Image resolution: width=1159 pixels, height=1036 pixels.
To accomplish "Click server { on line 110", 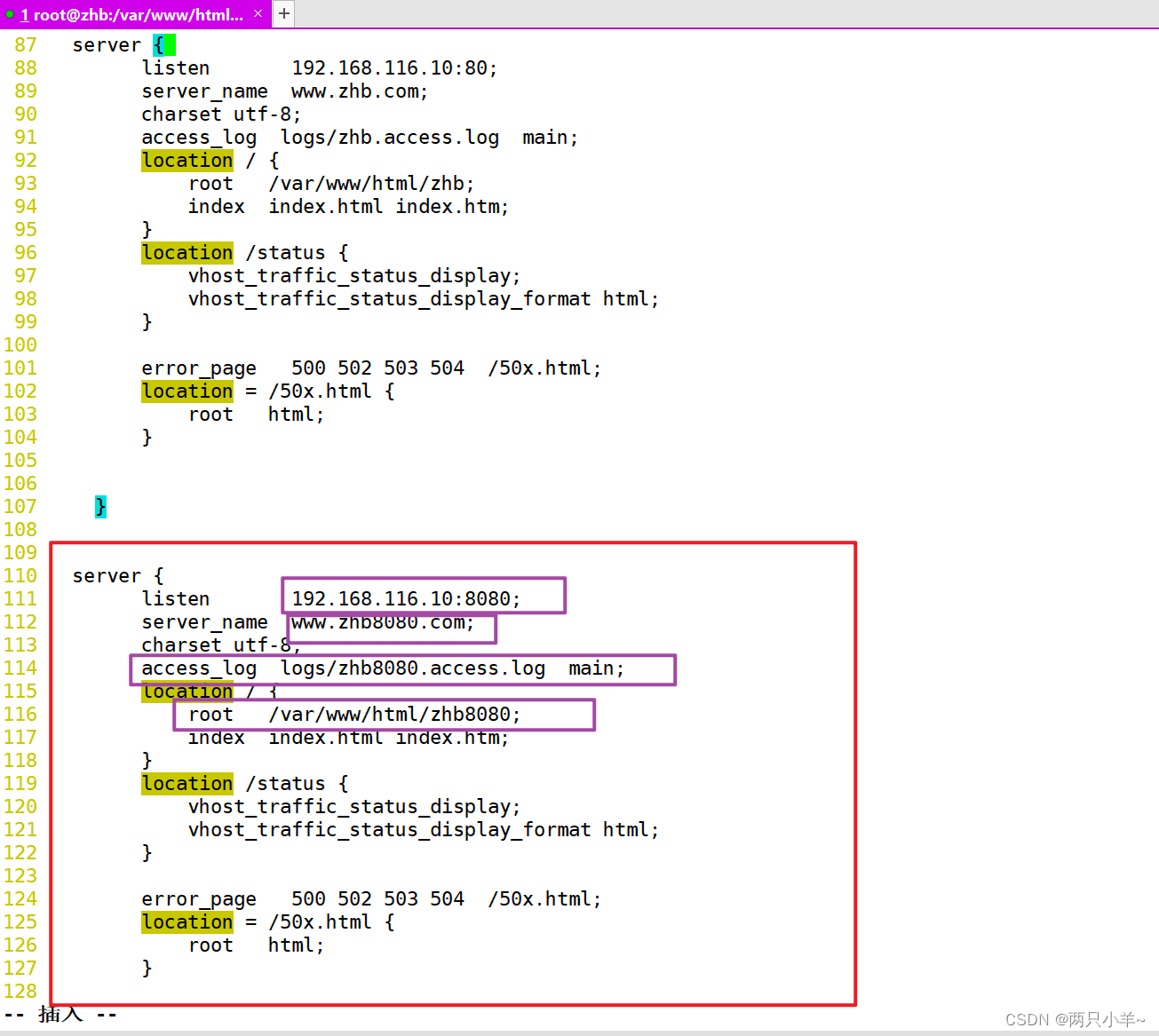I will coord(118,576).
